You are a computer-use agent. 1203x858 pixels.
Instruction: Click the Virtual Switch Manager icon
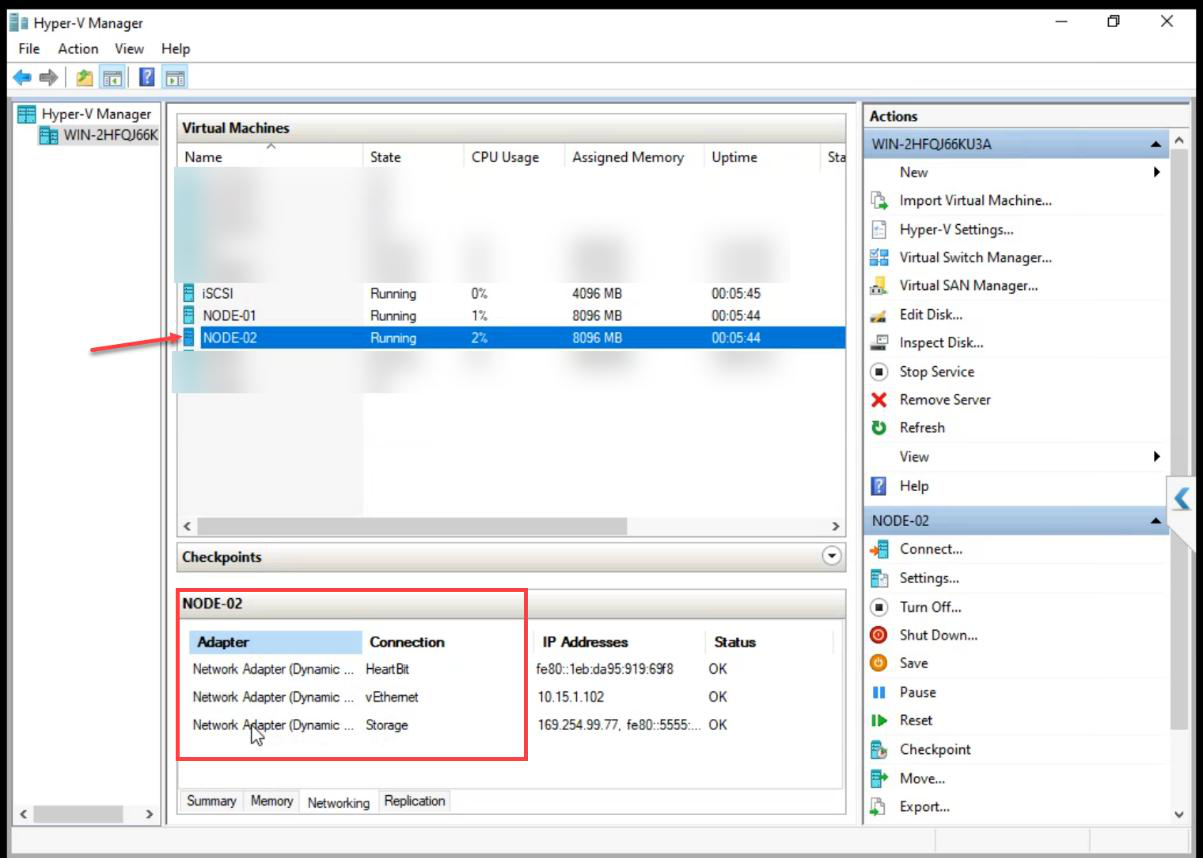click(879, 257)
